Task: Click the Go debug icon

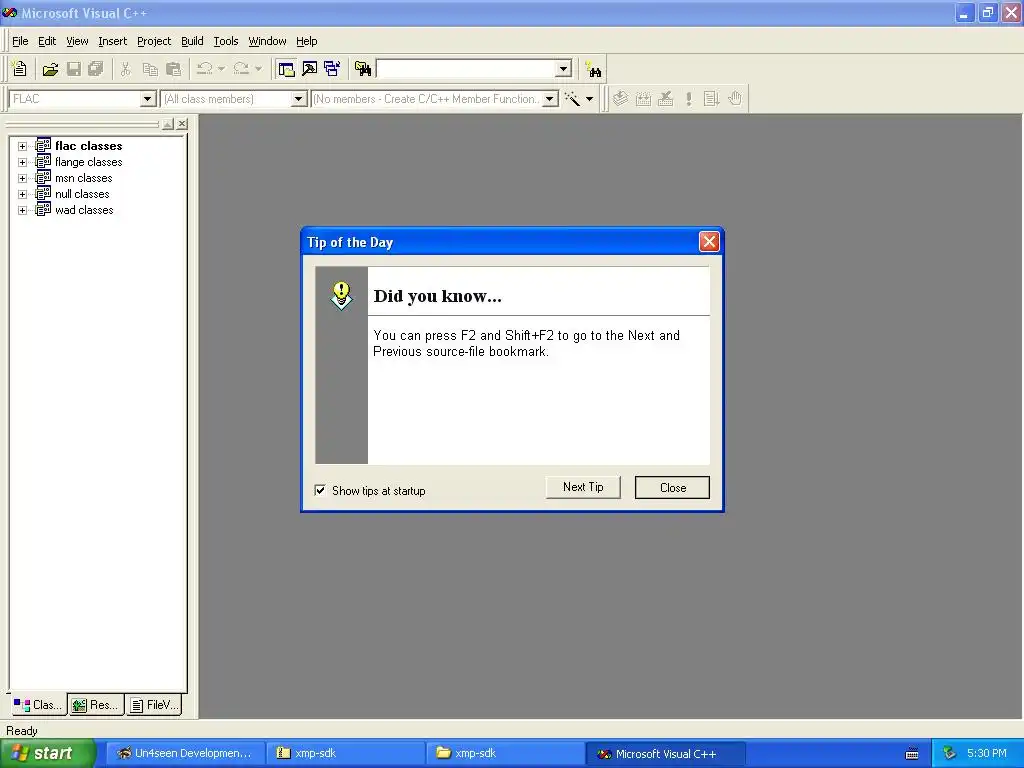Action: click(x=711, y=99)
